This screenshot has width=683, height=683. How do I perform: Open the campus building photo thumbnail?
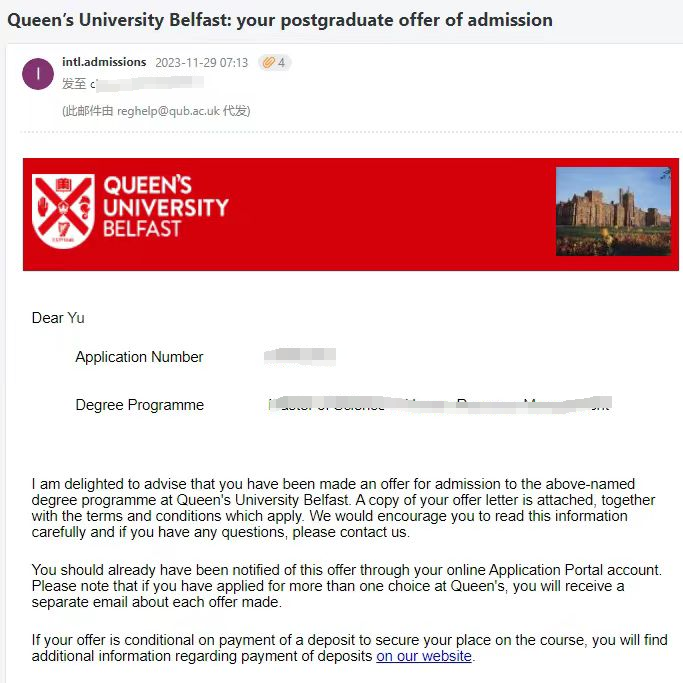(612, 211)
